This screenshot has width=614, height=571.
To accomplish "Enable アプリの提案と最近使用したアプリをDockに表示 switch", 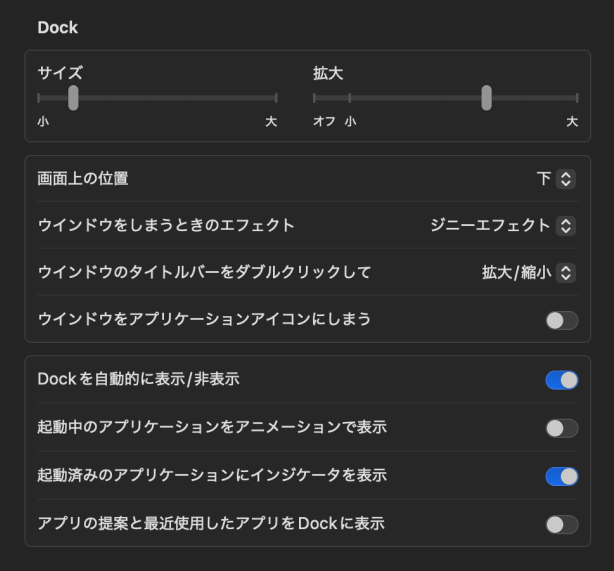I will click(562, 525).
